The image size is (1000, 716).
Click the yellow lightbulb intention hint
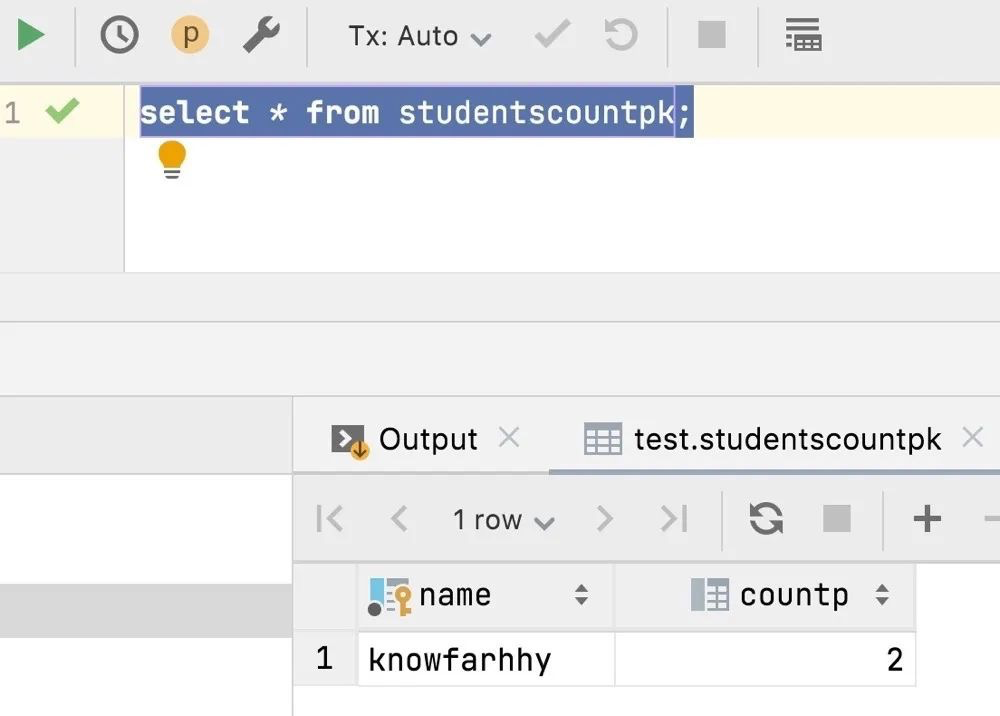pos(172,159)
